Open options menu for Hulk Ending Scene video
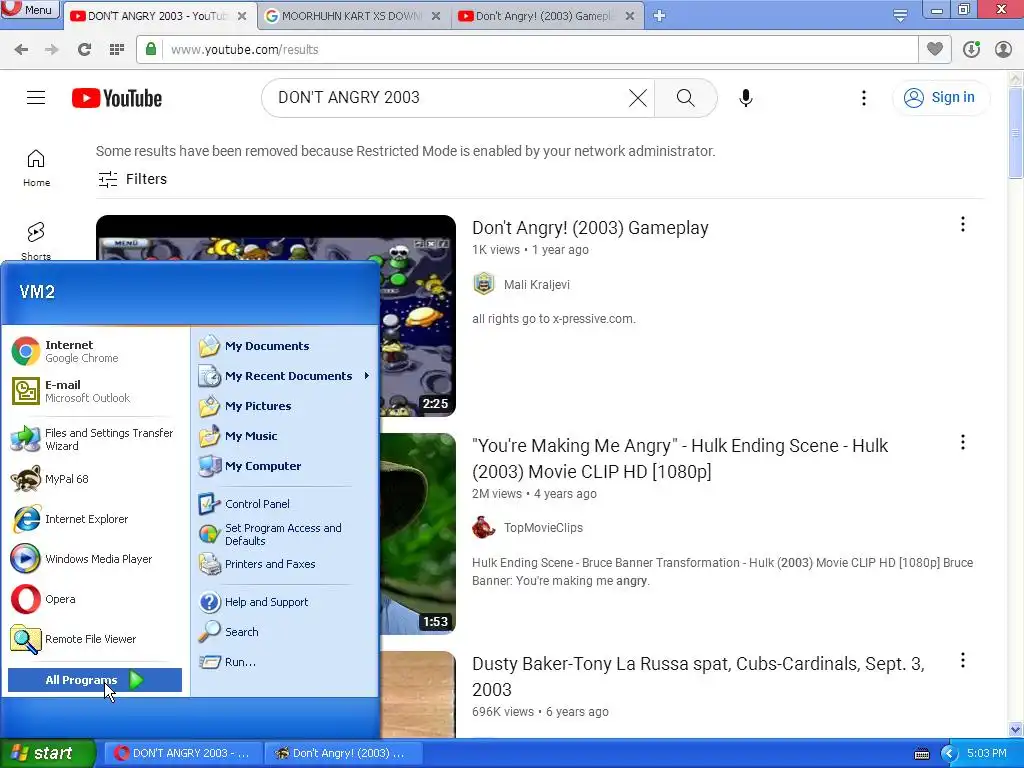The image size is (1024, 768). point(962,443)
